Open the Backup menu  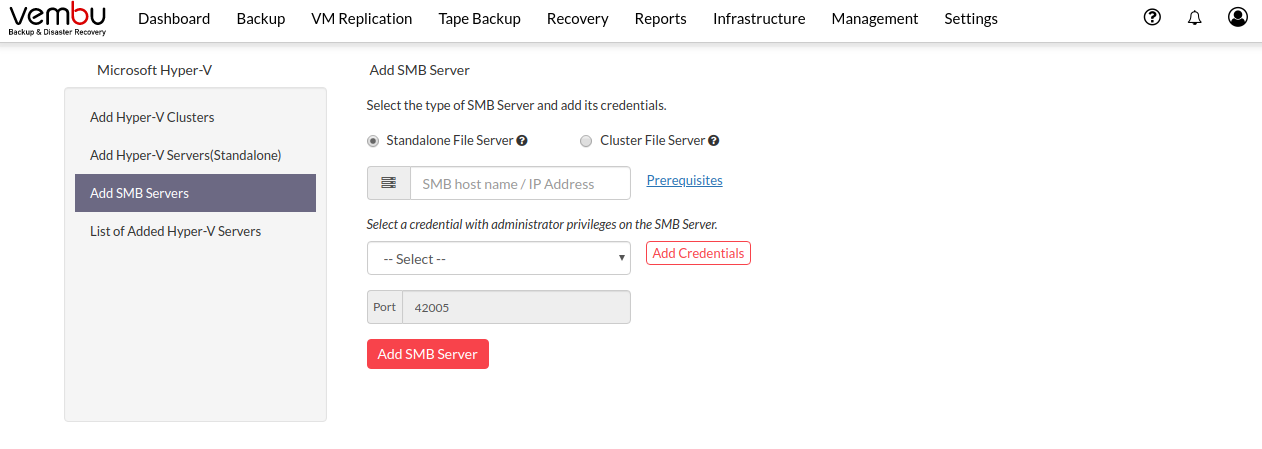coord(261,18)
